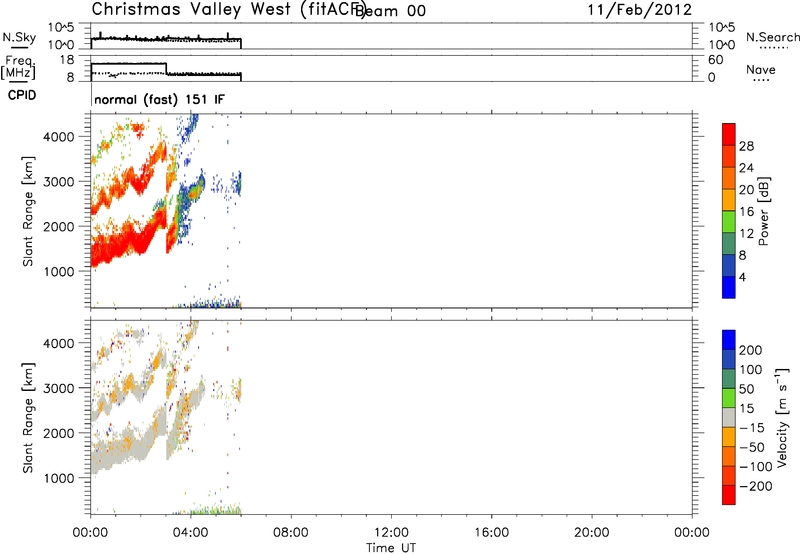Click the '12:00' time axis label
800x554 pixels.
[391, 533]
